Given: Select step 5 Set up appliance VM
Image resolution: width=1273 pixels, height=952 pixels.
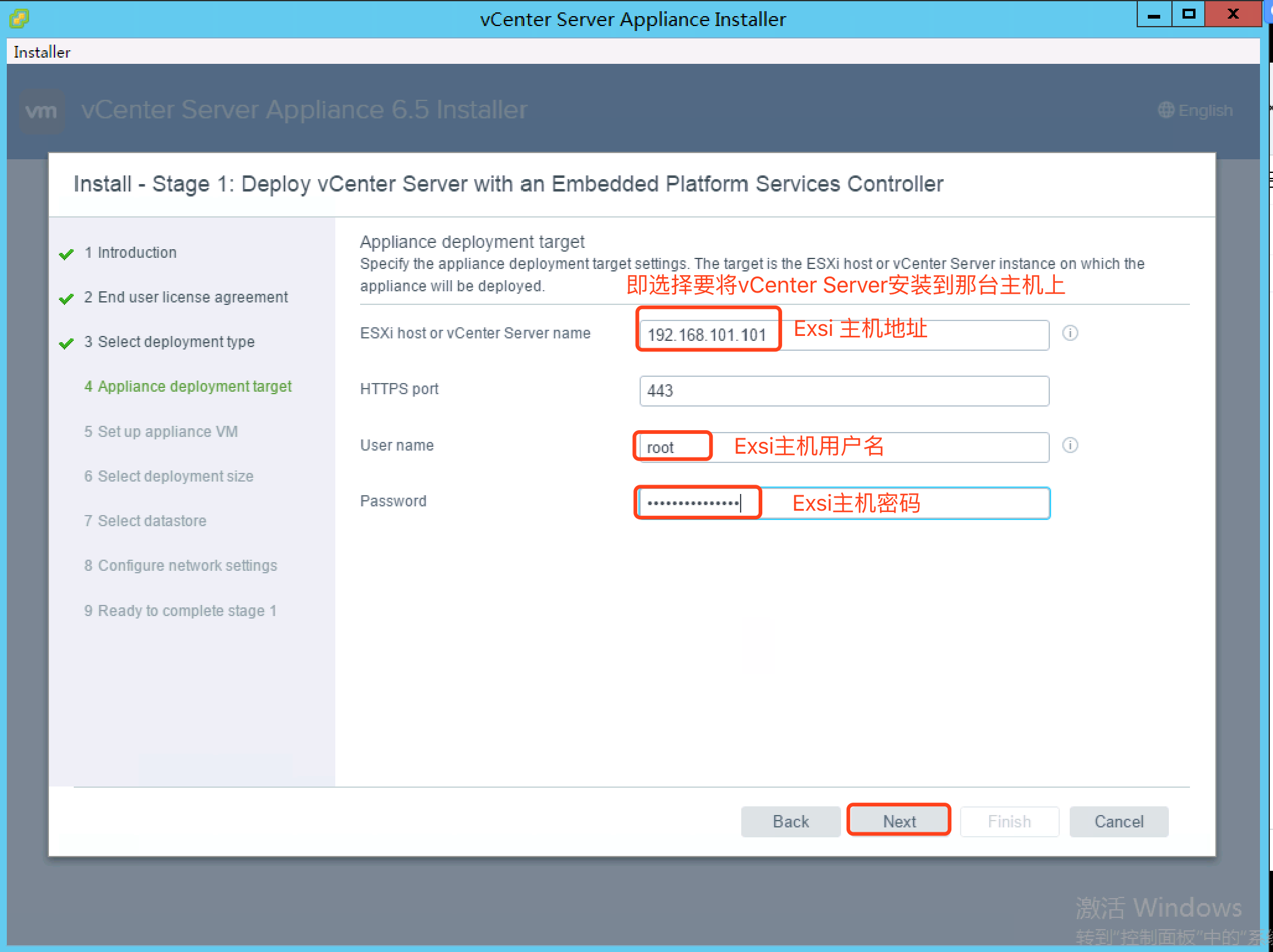Looking at the screenshot, I should (161, 431).
